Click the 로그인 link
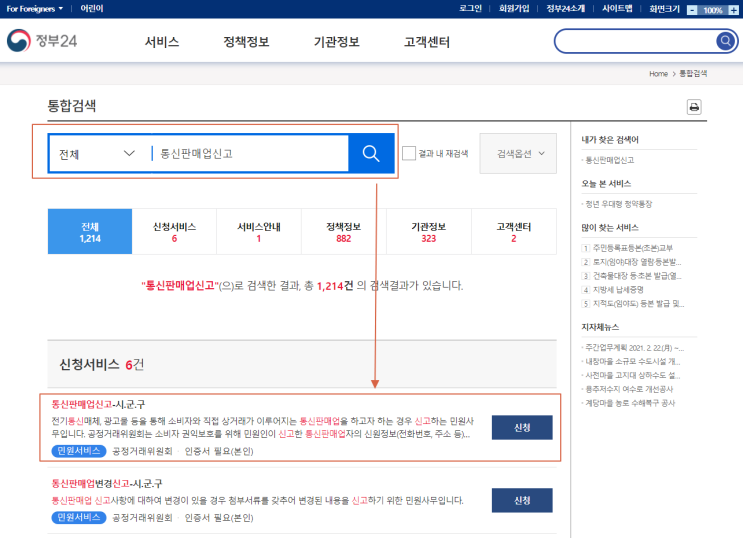Screen dimensions: 743x538 pos(471,9)
